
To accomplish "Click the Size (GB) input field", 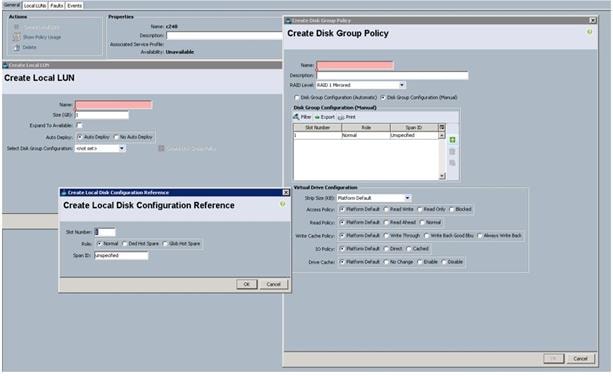I will tap(102, 115).
